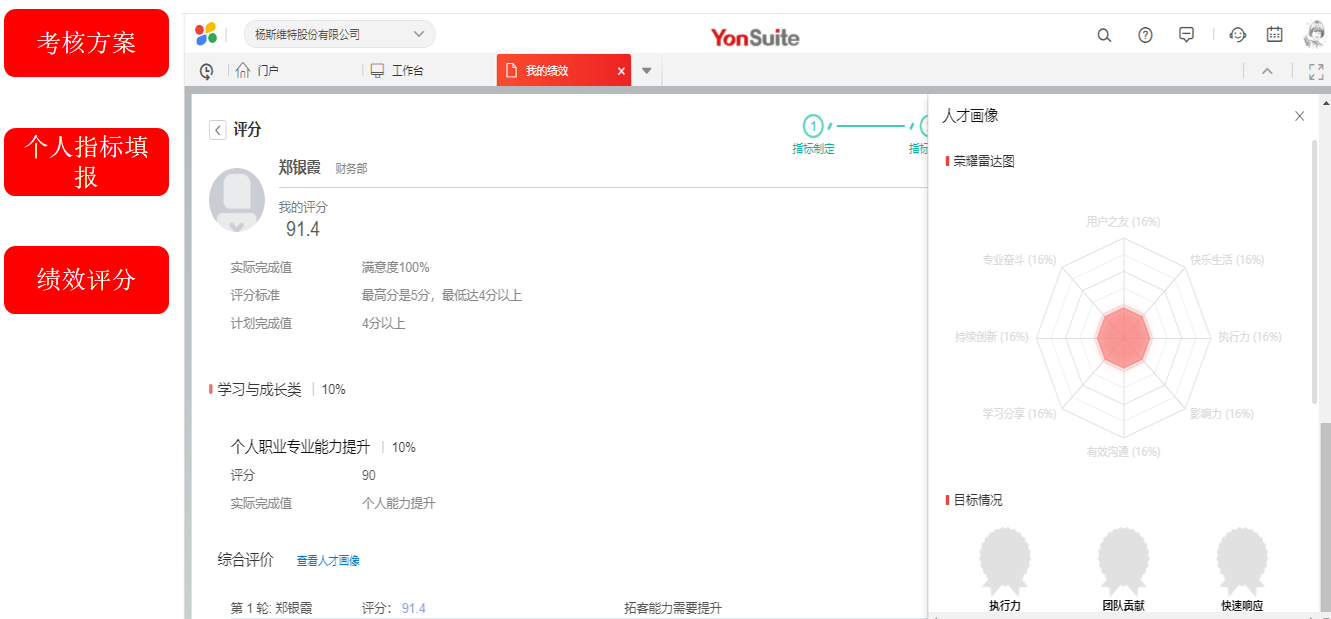Collapse the header with the up chevron

tap(1267, 71)
